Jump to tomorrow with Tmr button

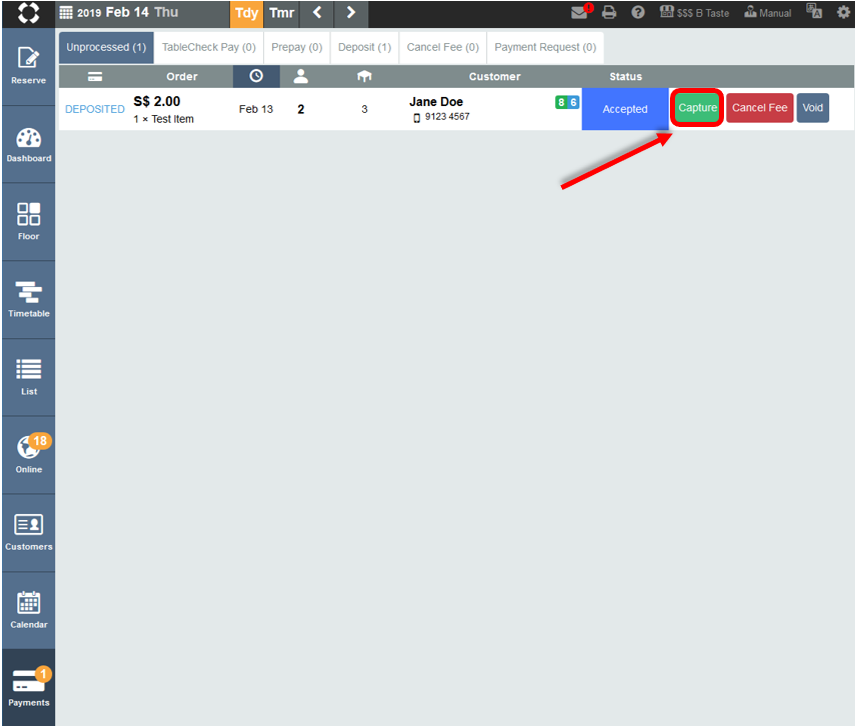coord(282,13)
